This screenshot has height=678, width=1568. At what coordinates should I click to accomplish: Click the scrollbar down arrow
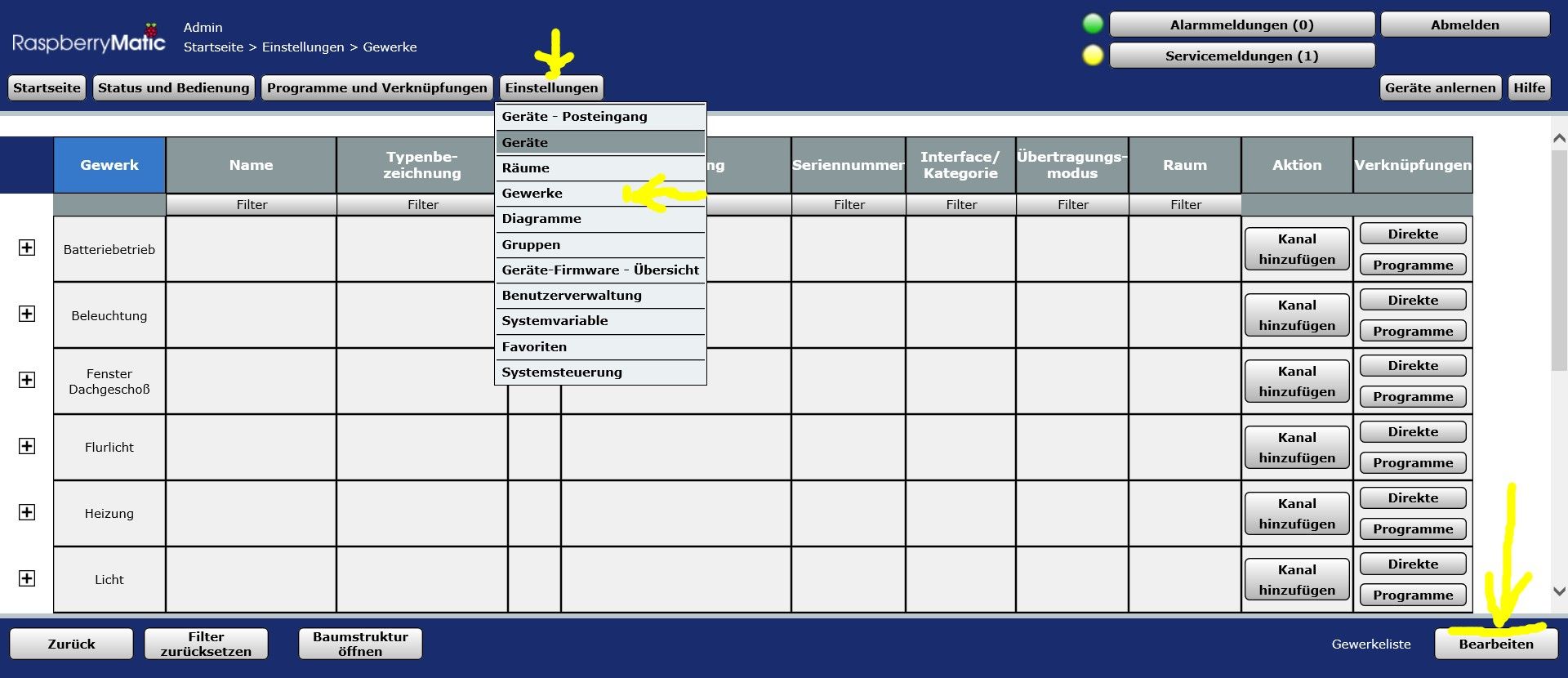[x=1559, y=591]
